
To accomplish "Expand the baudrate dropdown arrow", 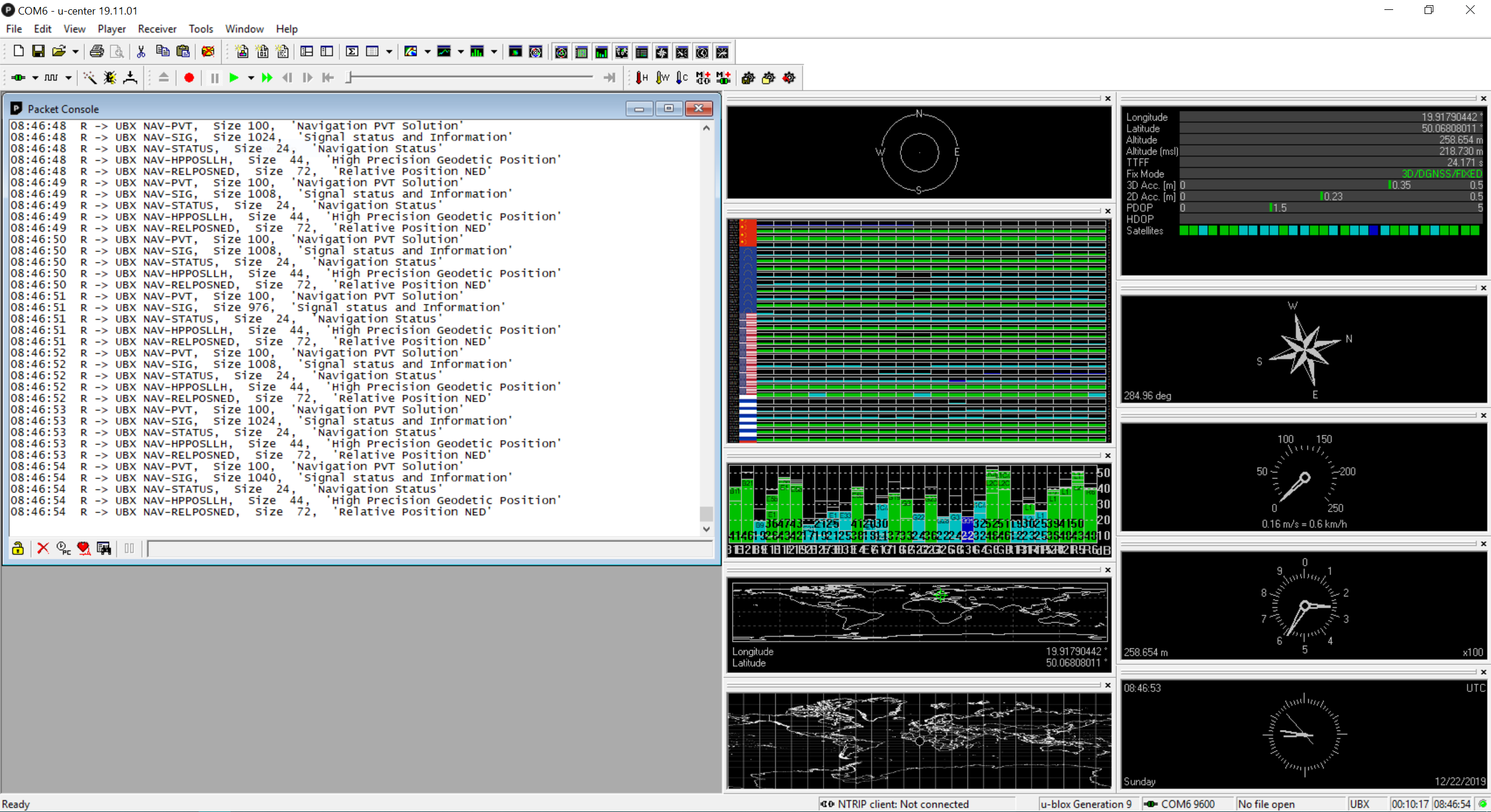I will (68, 77).
